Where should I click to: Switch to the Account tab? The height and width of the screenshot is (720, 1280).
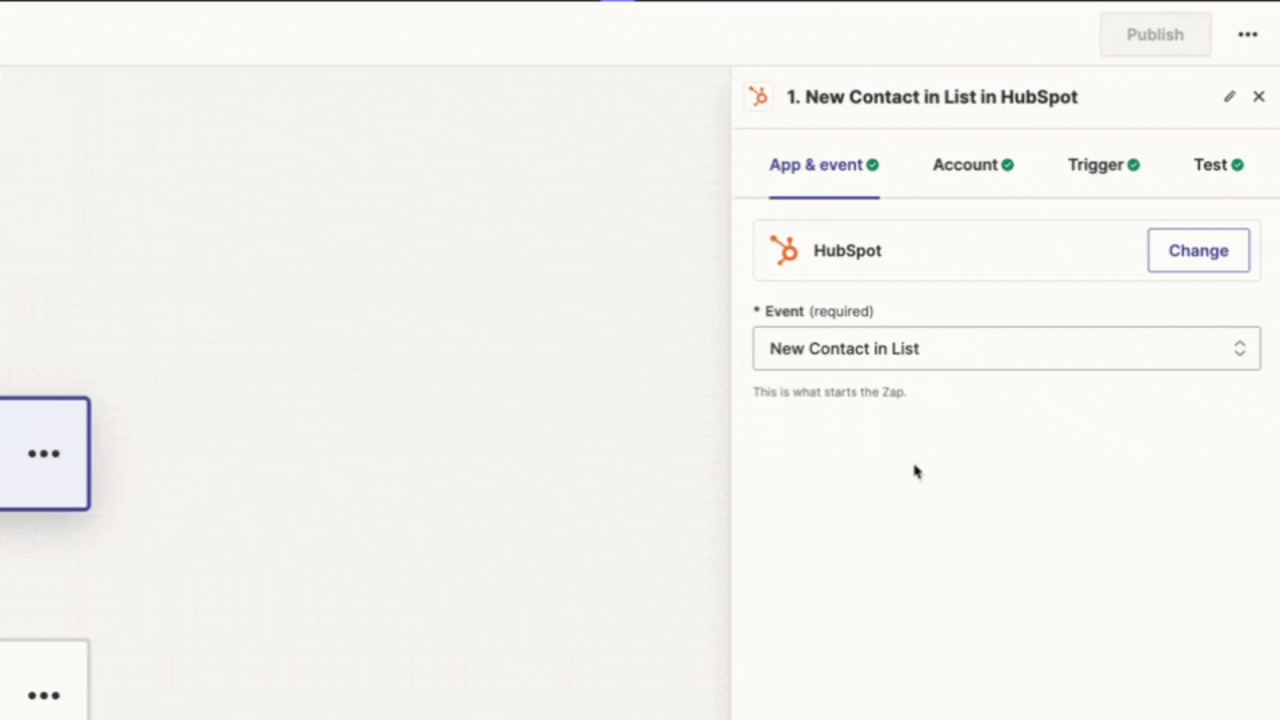[973, 165]
